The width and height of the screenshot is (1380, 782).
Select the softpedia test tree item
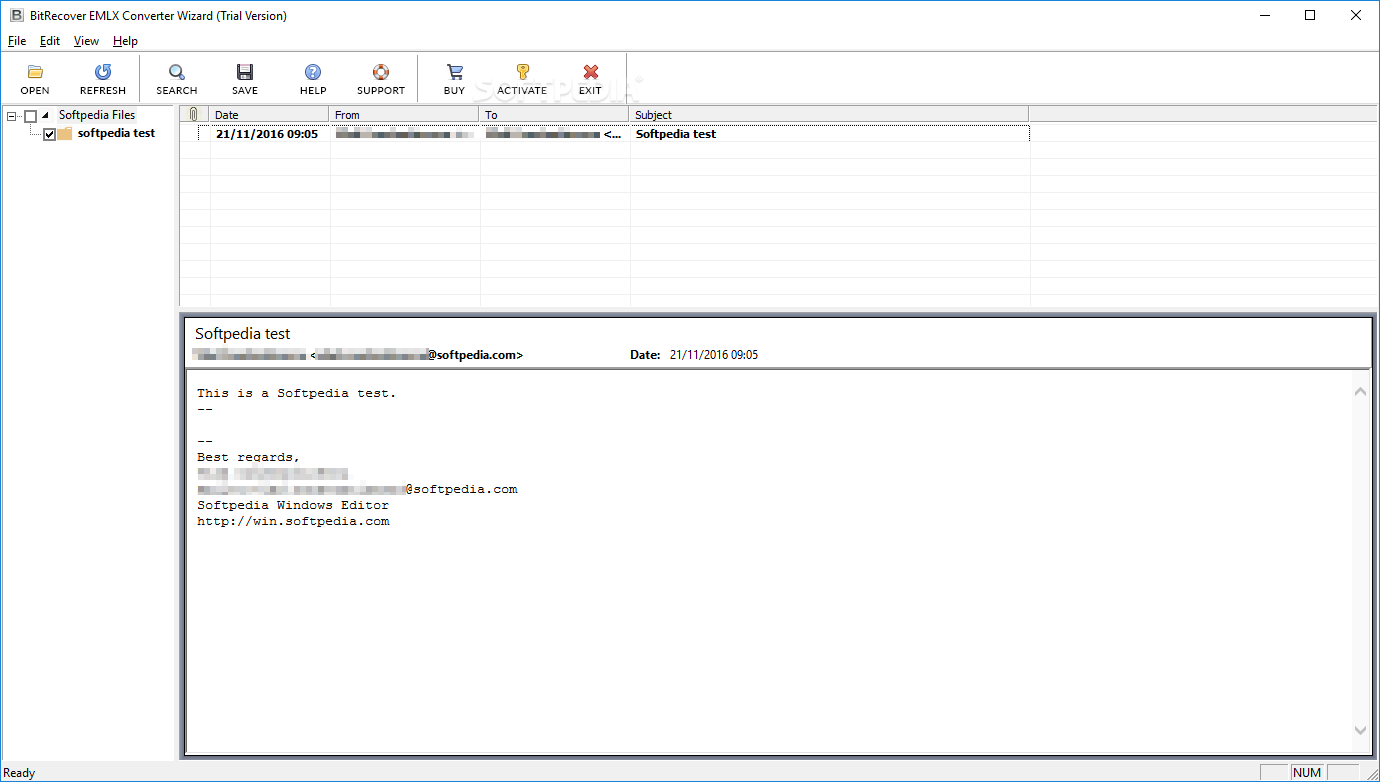116,133
